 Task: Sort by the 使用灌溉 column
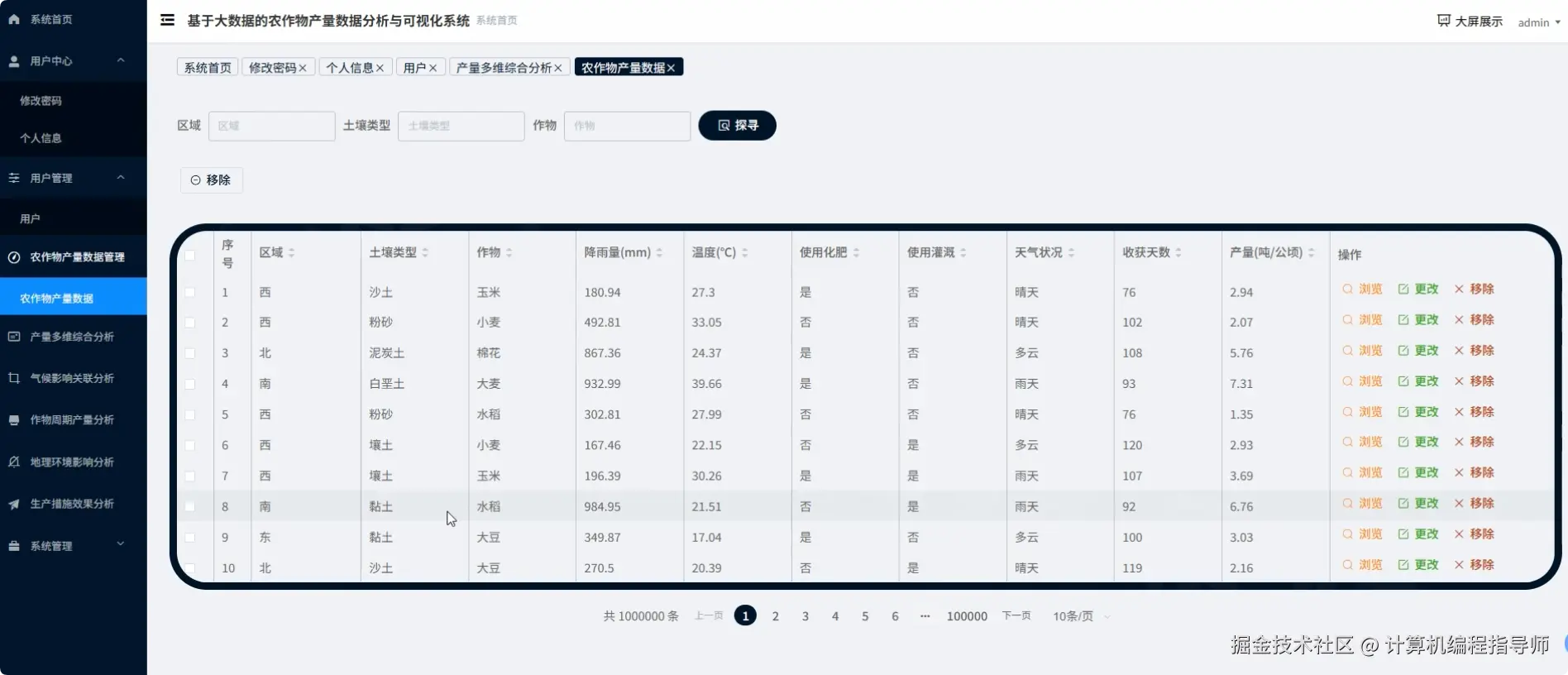tap(963, 253)
